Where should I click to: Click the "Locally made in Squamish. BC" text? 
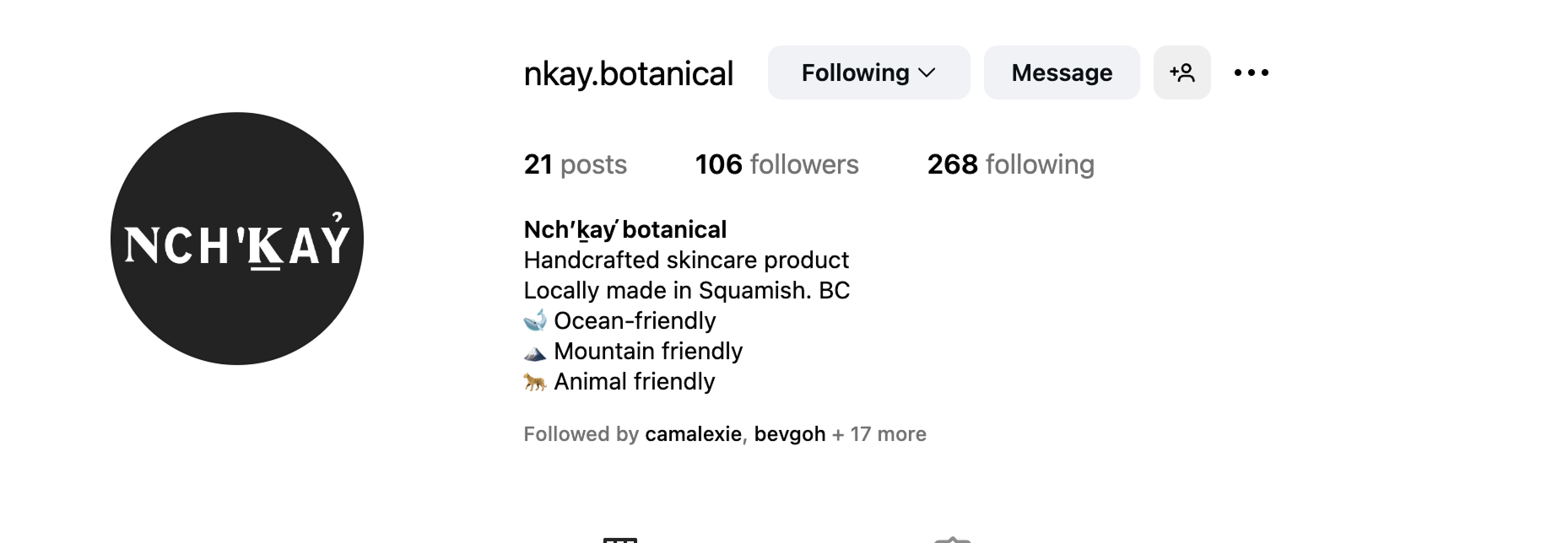point(686,290)
